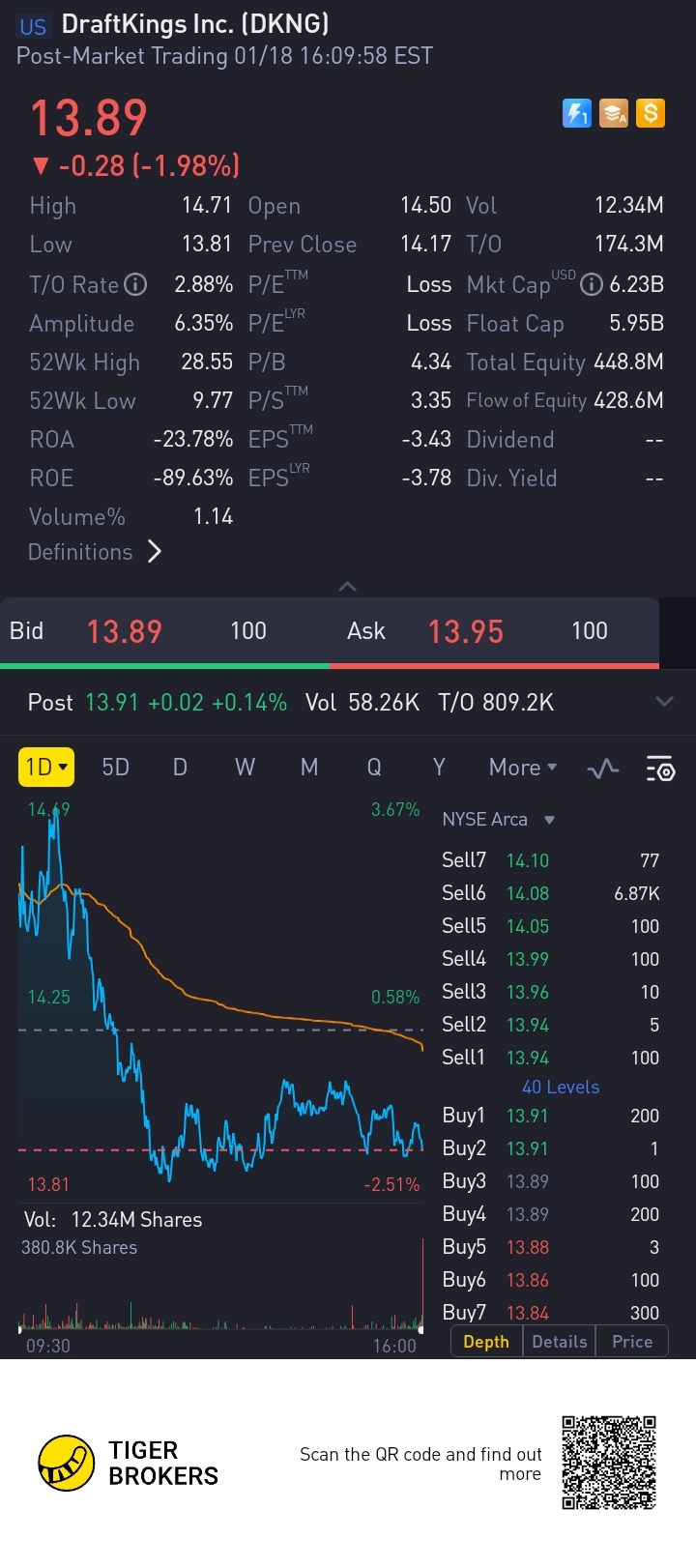Tap the Tiger Brokers logo
Screen dimensions: 696x1568
pyautogui.click(x=129, y=1464)
